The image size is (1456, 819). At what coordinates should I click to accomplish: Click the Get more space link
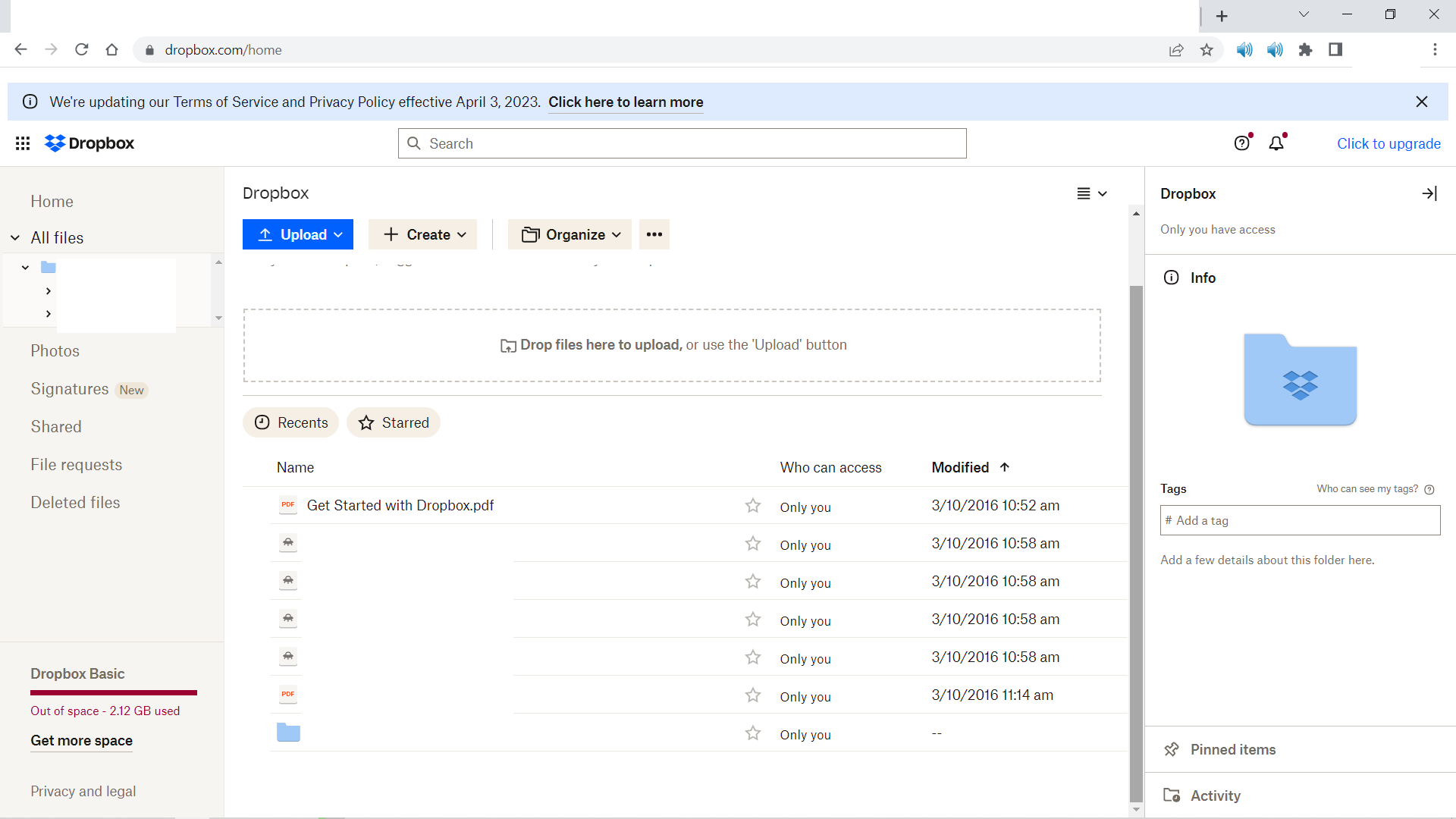[x=81, y=741]
